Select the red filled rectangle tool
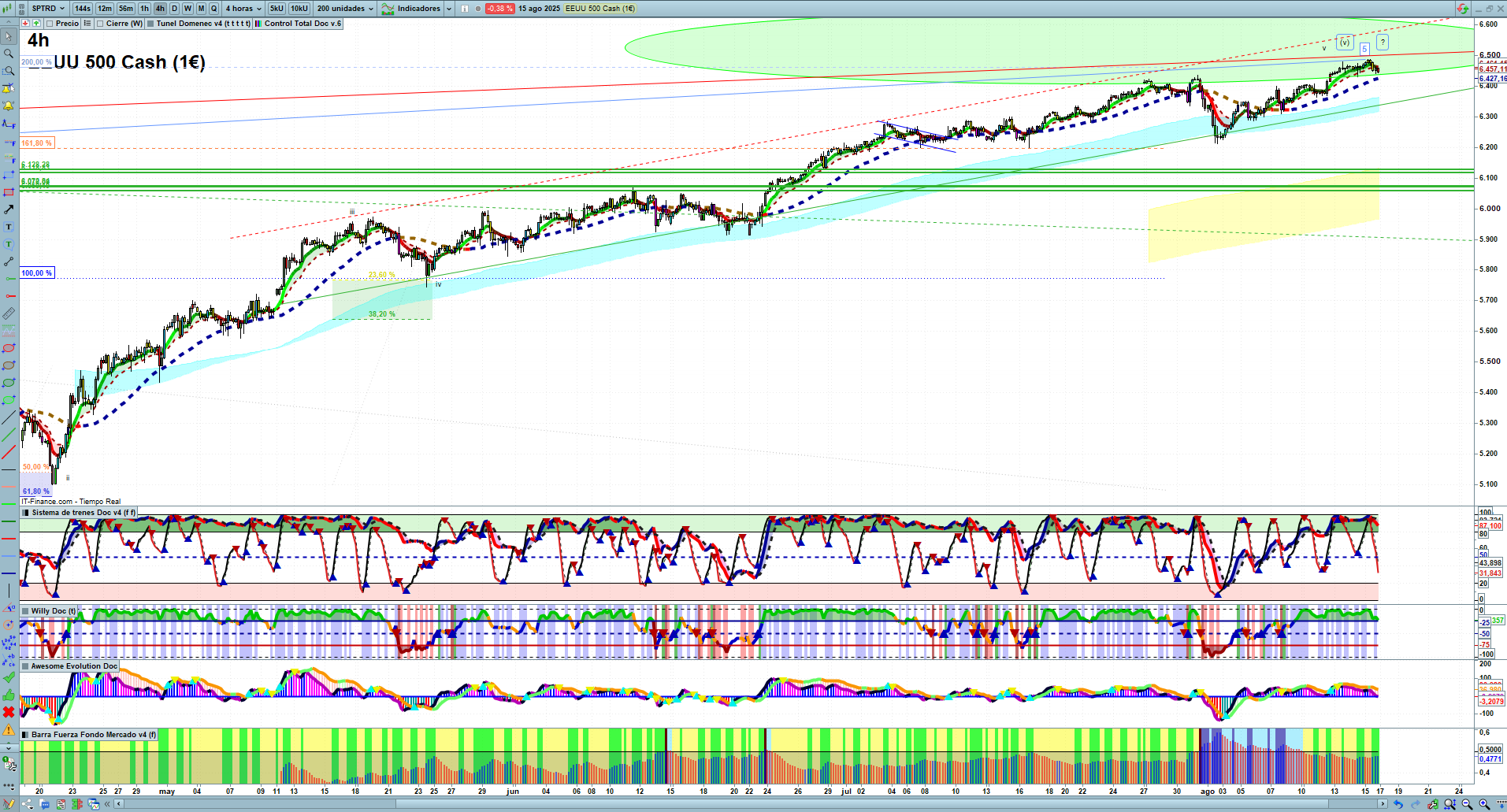The image size is (1507, 812). pyautogui.click(x=9, y=192)
